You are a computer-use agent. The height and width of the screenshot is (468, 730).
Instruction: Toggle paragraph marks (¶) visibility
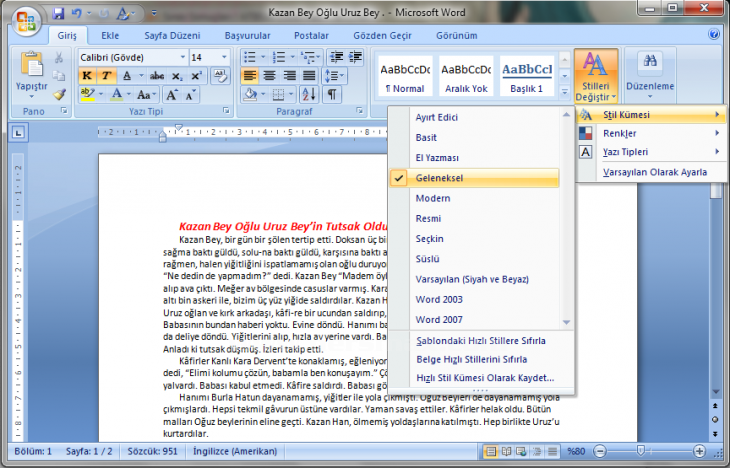click(331, 95)
